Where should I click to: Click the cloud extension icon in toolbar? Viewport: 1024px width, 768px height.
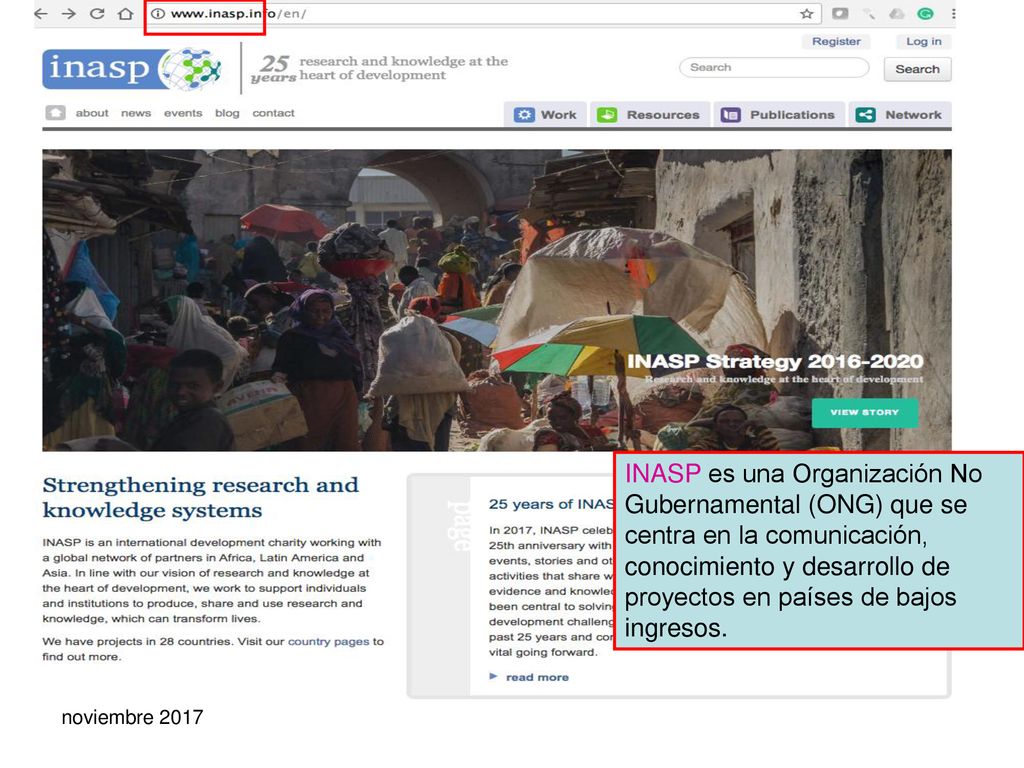pos(897,14)
